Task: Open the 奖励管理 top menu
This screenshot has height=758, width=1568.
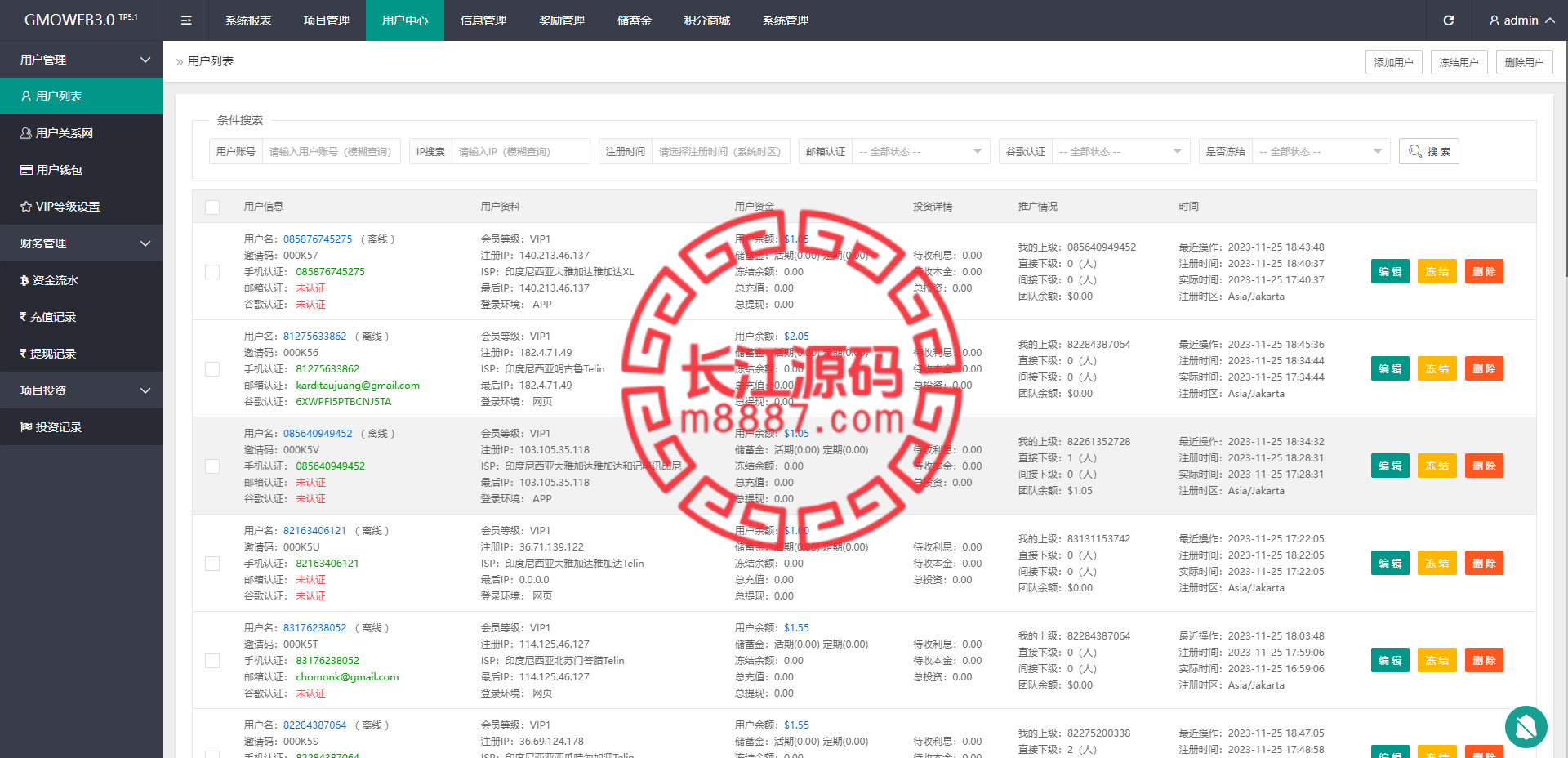Action: point(562,20)
